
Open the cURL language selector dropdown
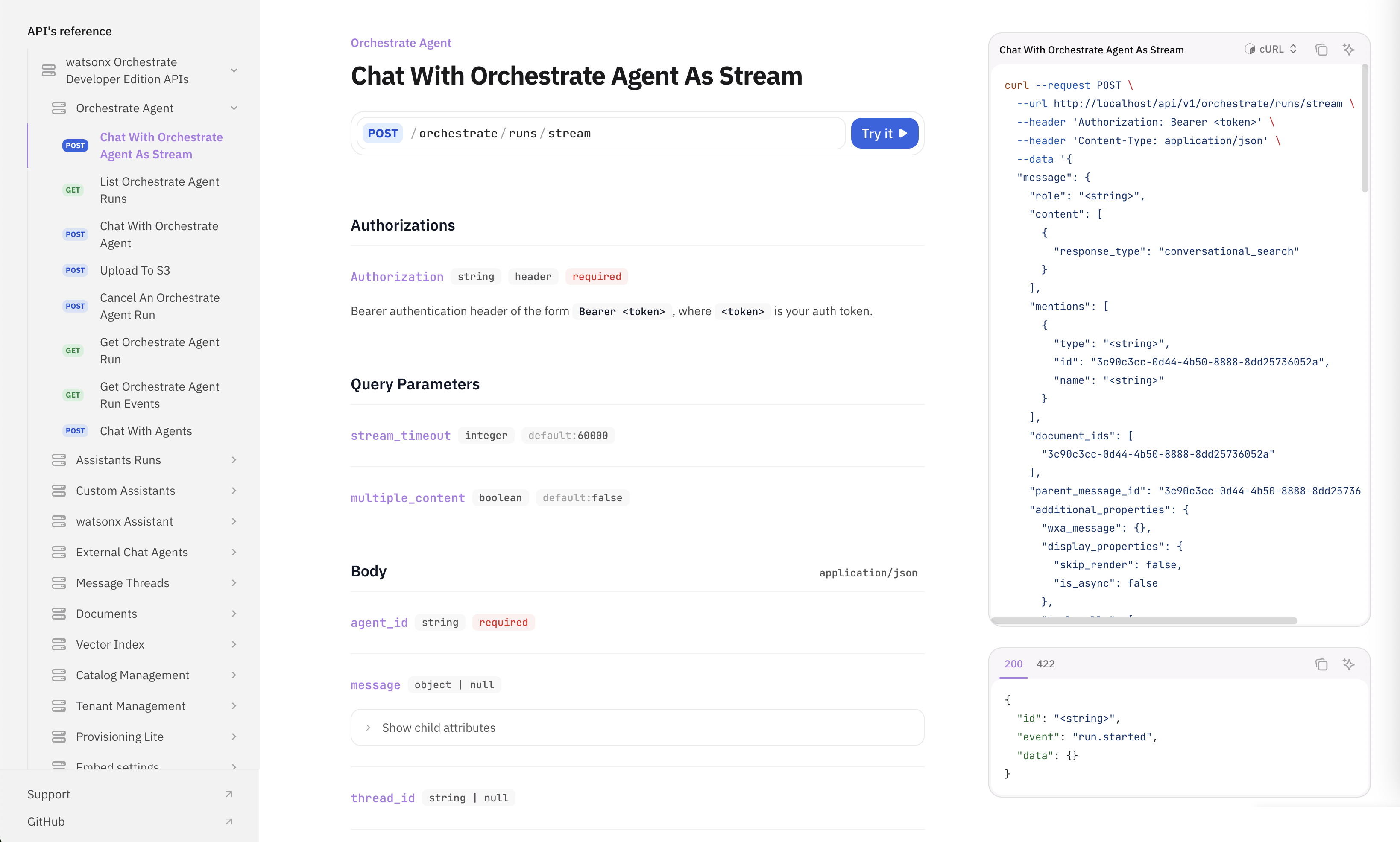pyautogui.click(x=1271, y=50)
